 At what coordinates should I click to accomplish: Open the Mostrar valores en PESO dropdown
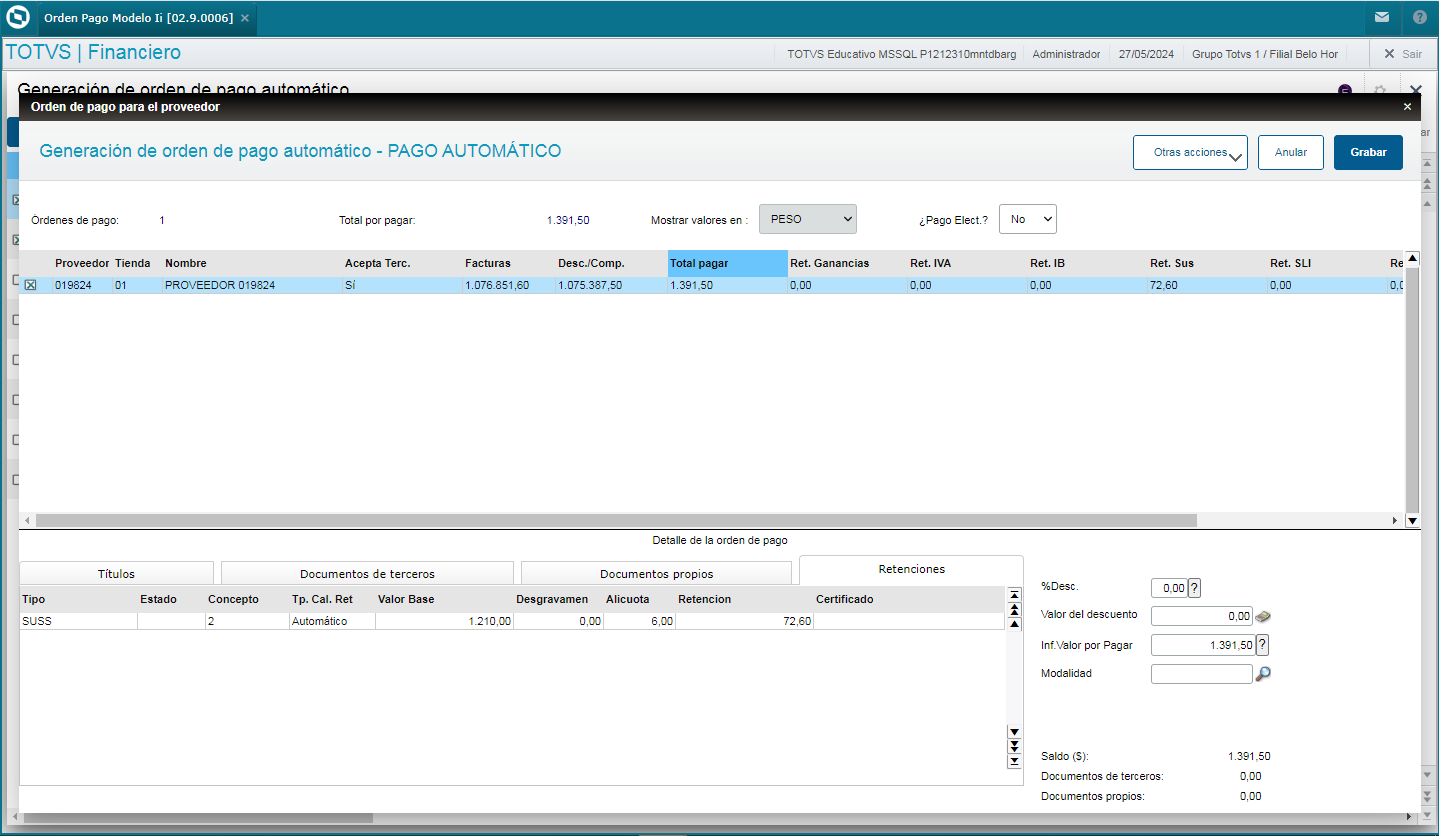coord(808,219)
